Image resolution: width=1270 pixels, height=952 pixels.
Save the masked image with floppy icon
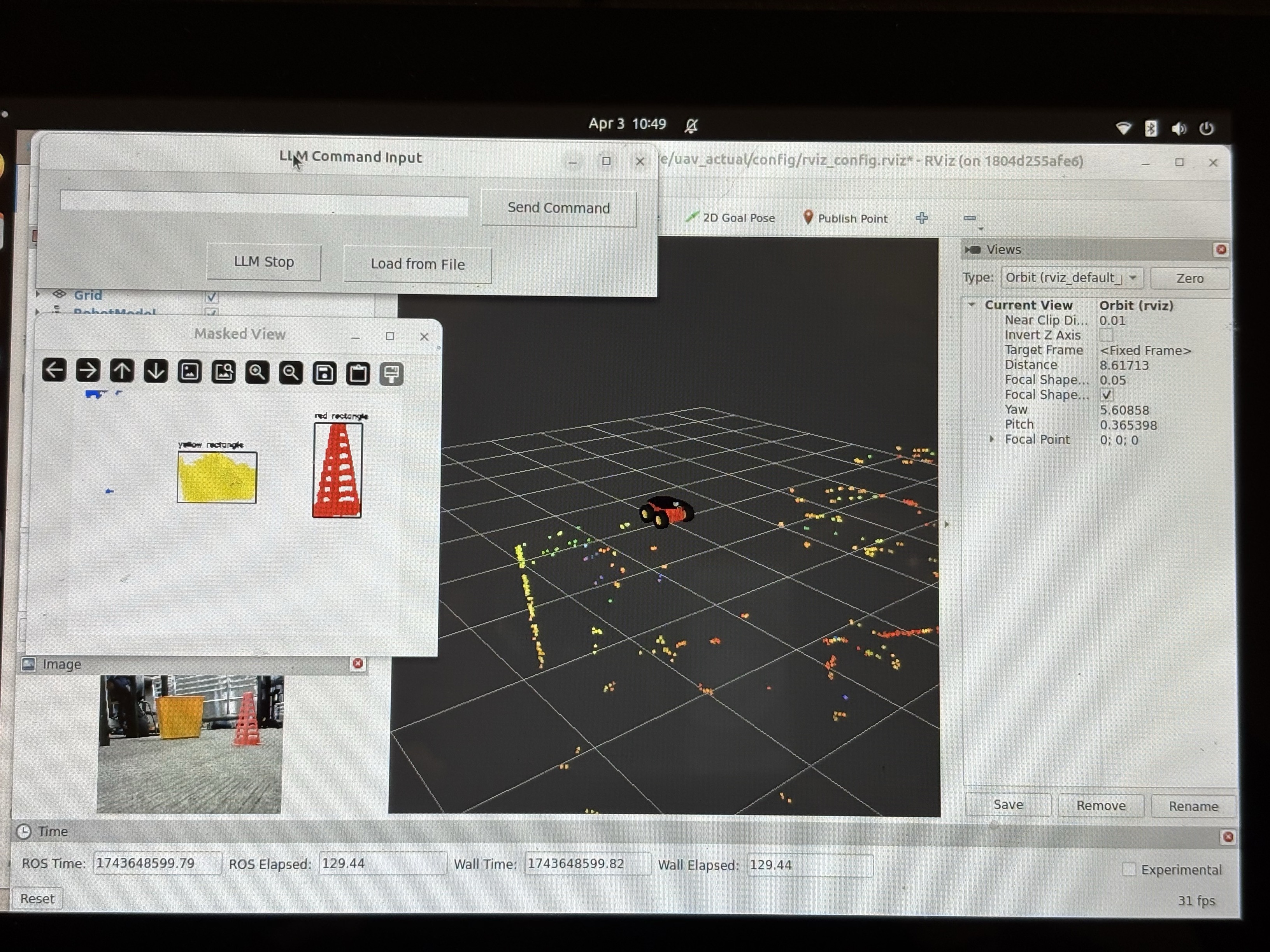(325, 374)
